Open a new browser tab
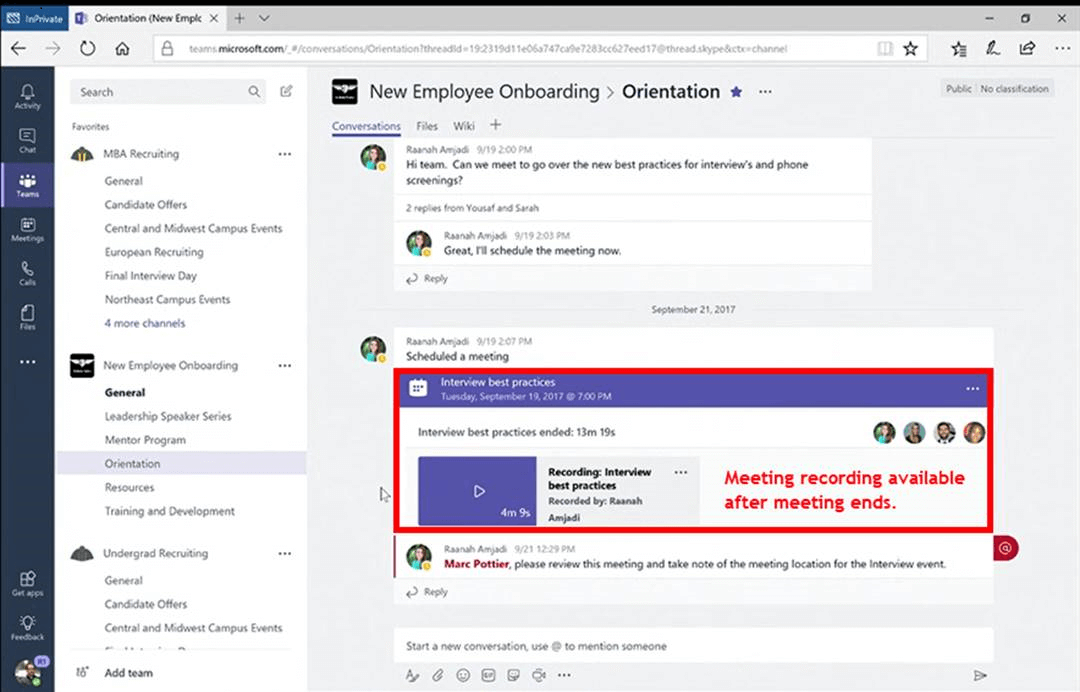 pyautogui.click(x=239, y=19)
